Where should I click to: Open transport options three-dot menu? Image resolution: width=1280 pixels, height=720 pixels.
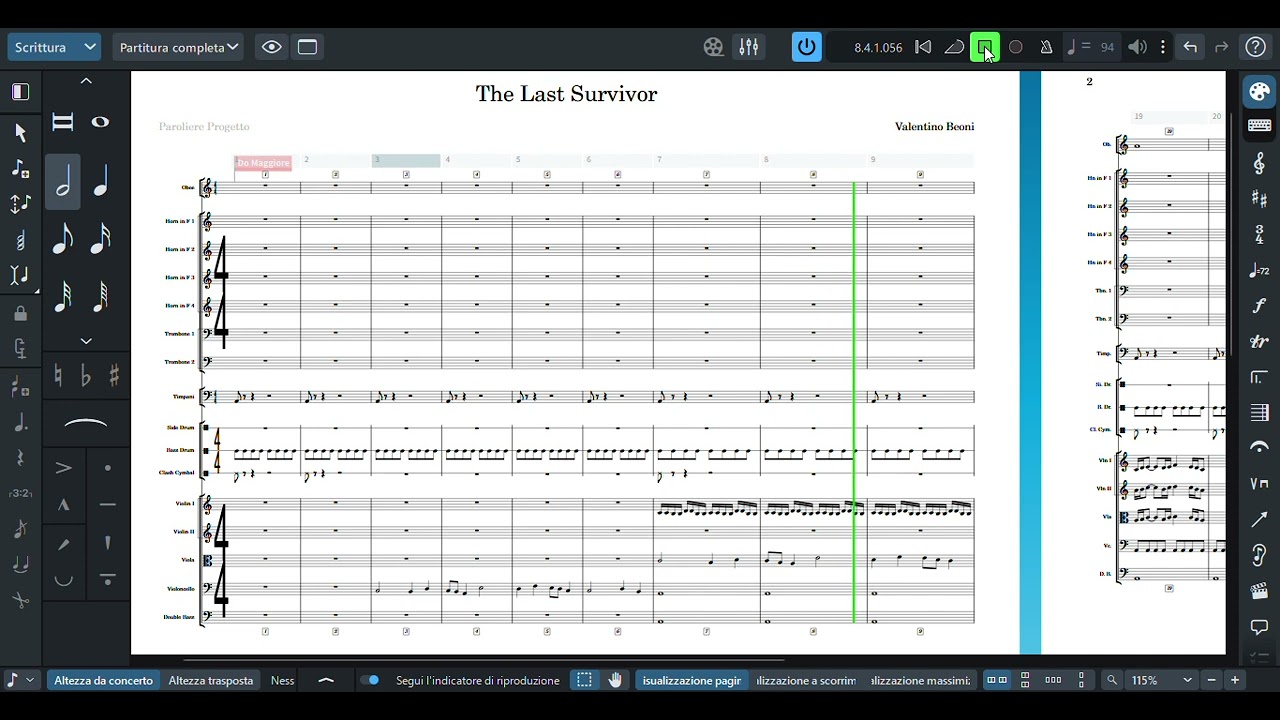(1162, 47)
